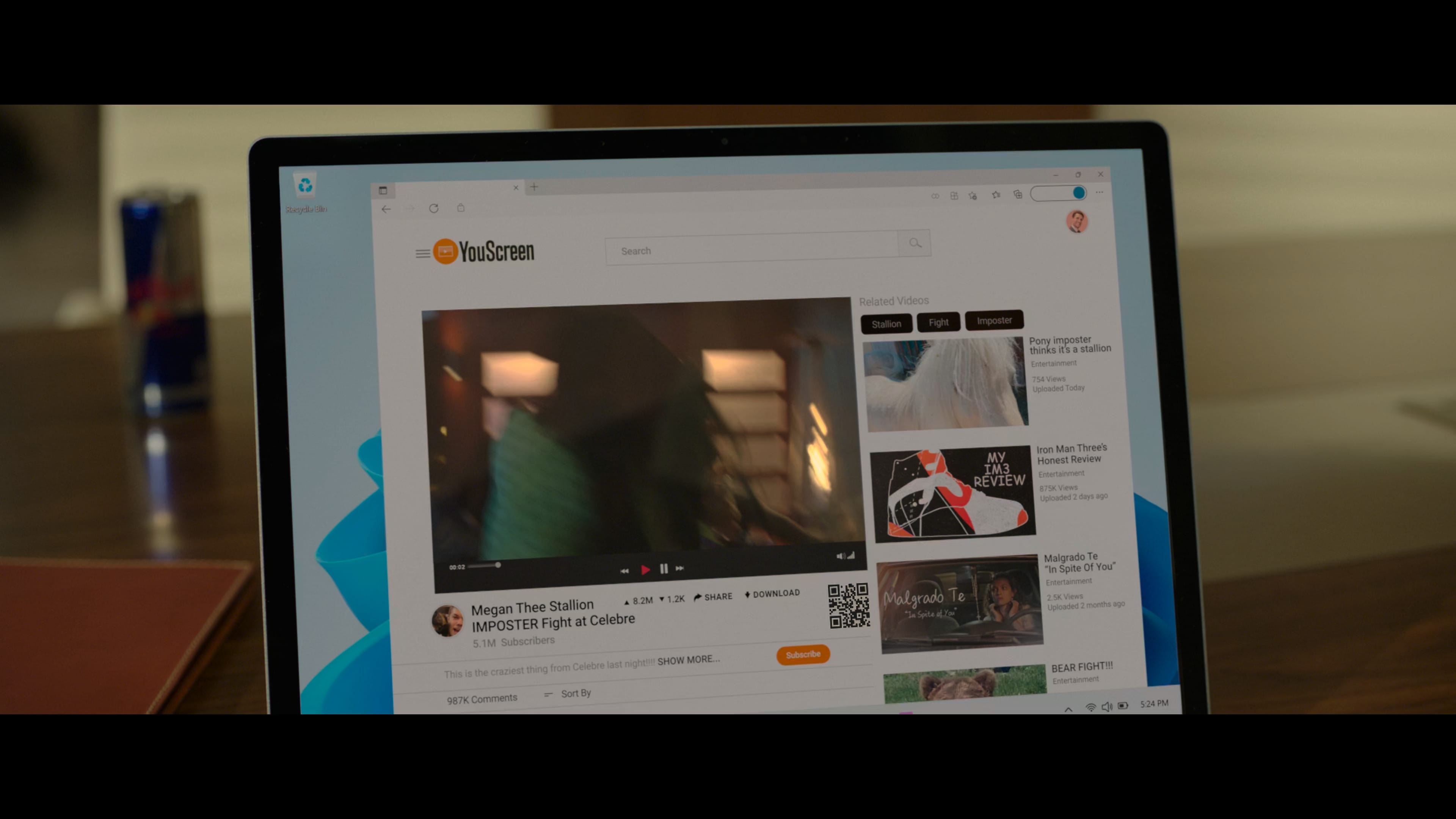This screenshot has width=1456, height=819.
Task: Click 'Uploaded Today' under pony video
Action: pos(1059,388)
